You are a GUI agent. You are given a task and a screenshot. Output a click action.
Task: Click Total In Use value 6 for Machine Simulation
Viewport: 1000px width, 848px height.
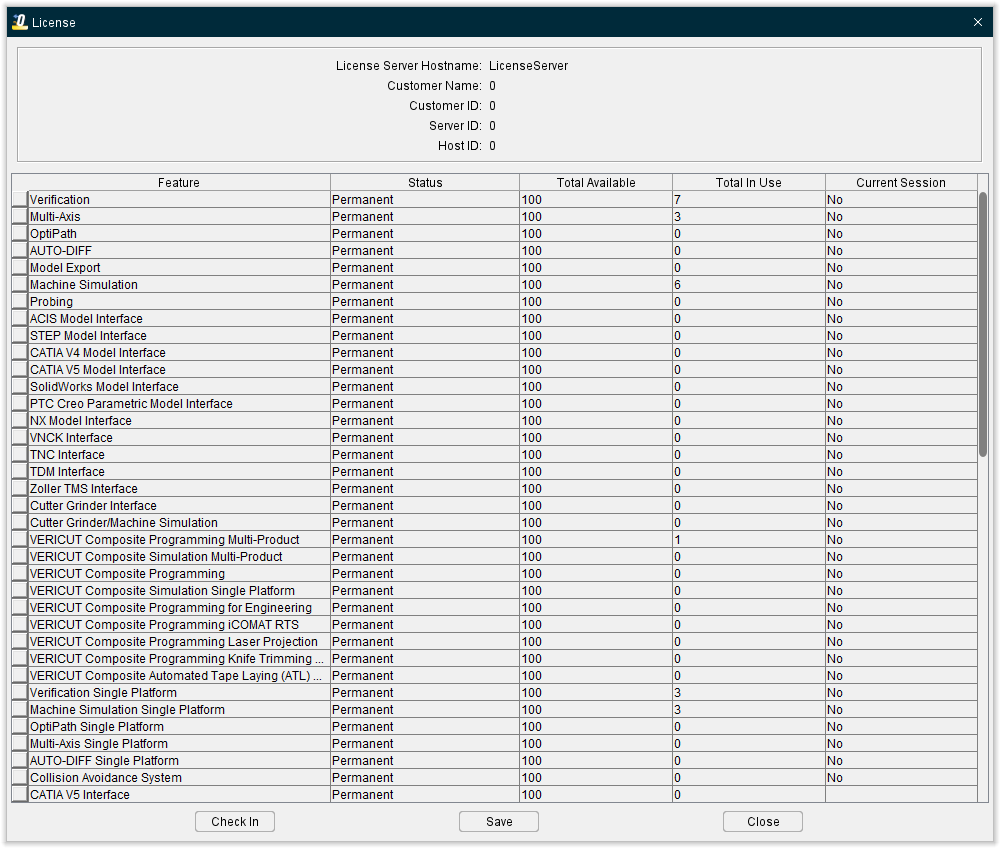click(749, 284)
